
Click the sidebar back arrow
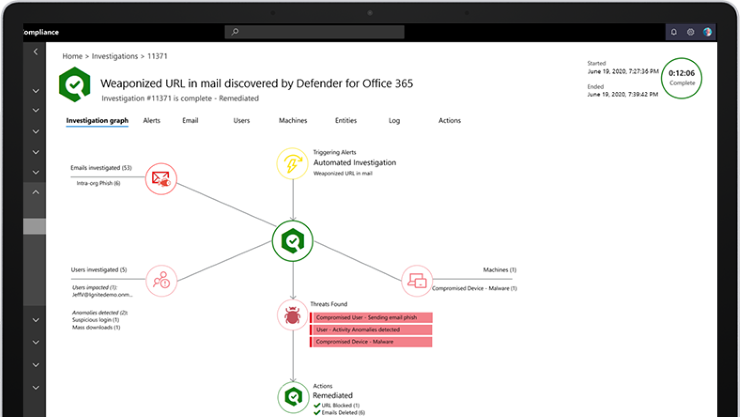pos(35,52)
